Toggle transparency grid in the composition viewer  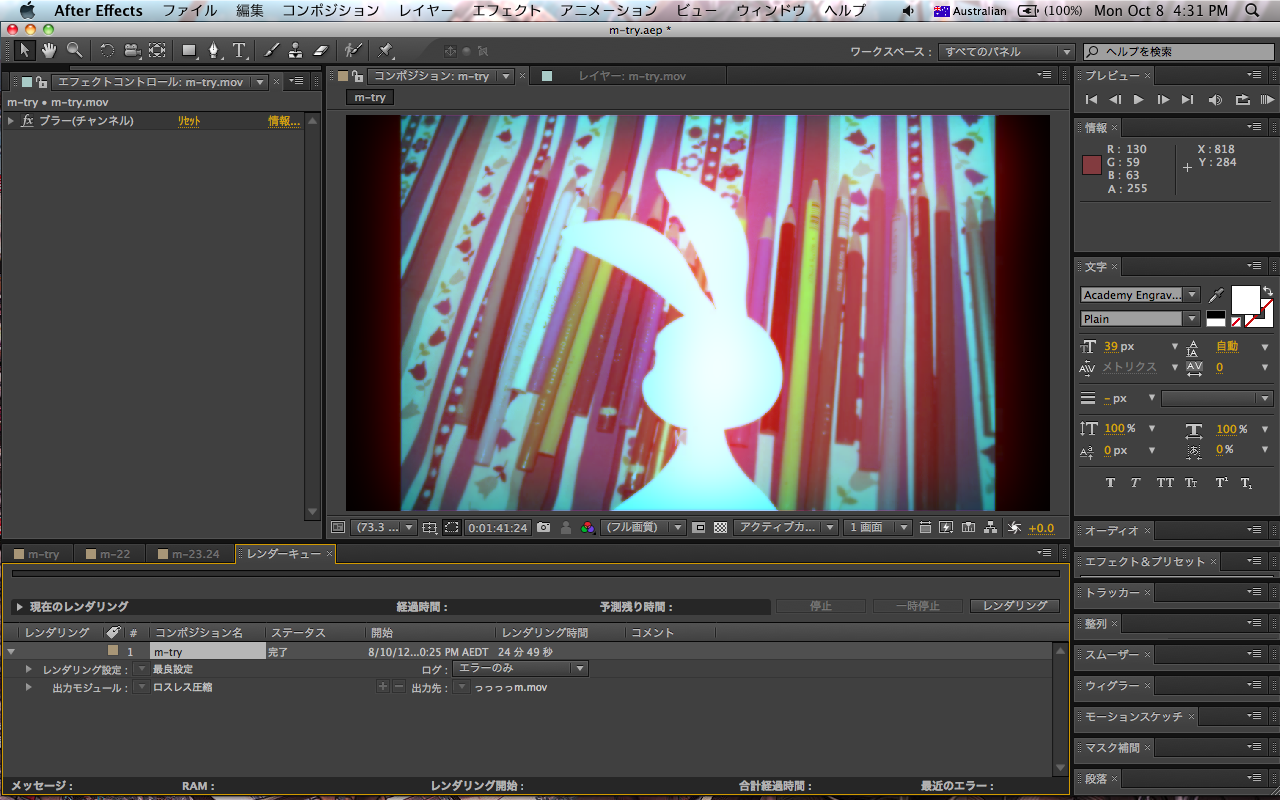tap(720, 528)
